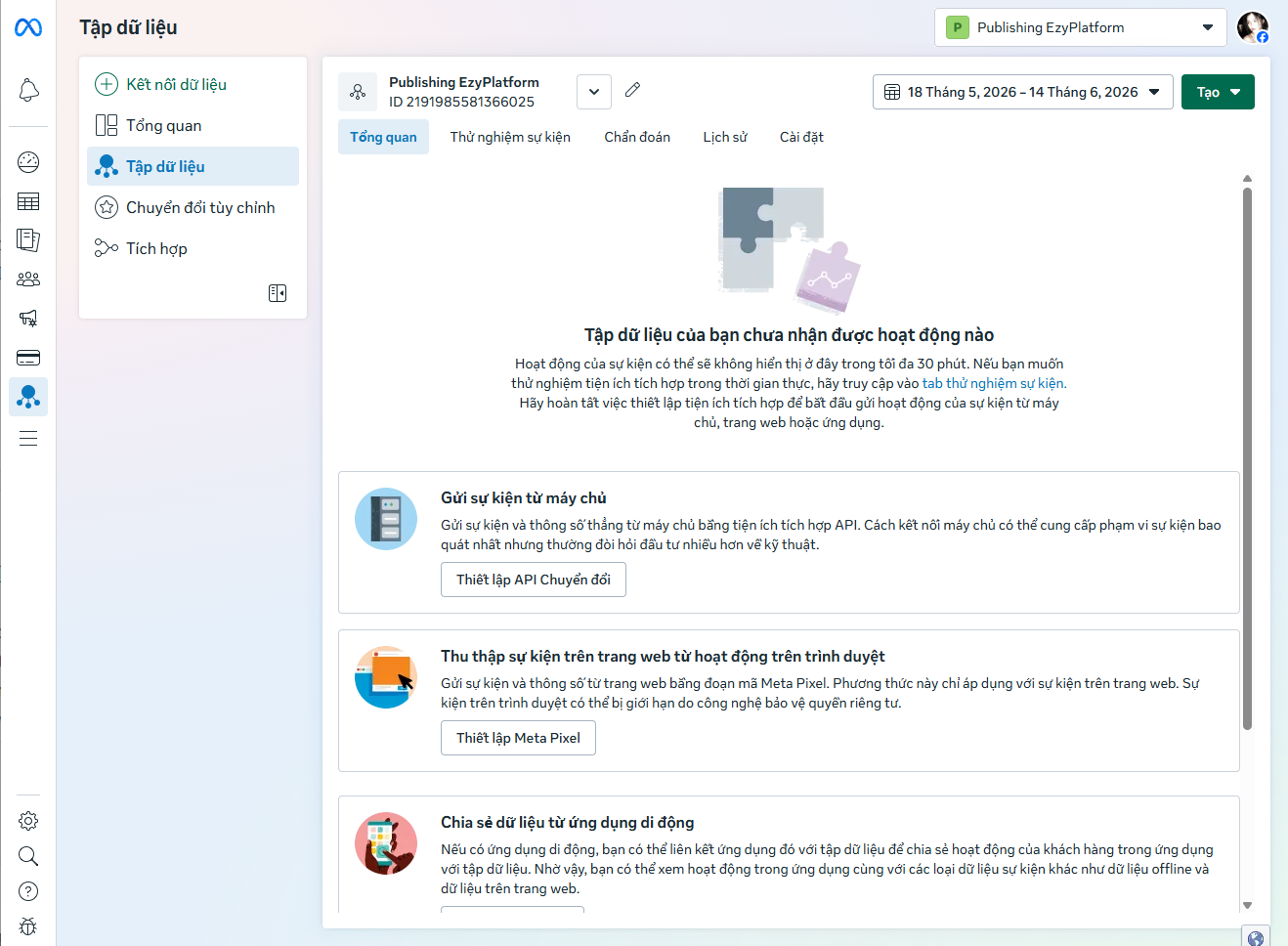The height and width of the screenshot is (946, 1288).
Task: Click Thiết lập API Chuyển đổi button
Action: (534, 580)
